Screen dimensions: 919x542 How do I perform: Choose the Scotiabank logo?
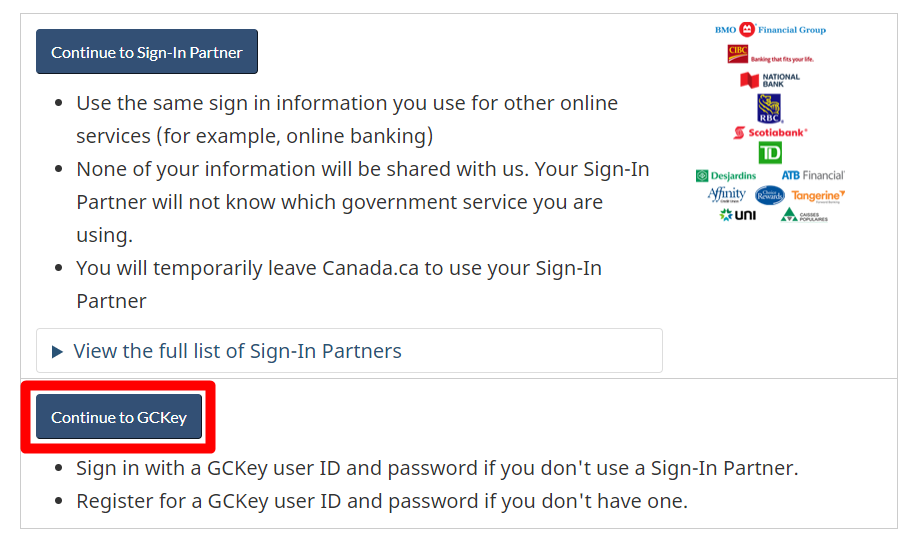coord(770,132)
